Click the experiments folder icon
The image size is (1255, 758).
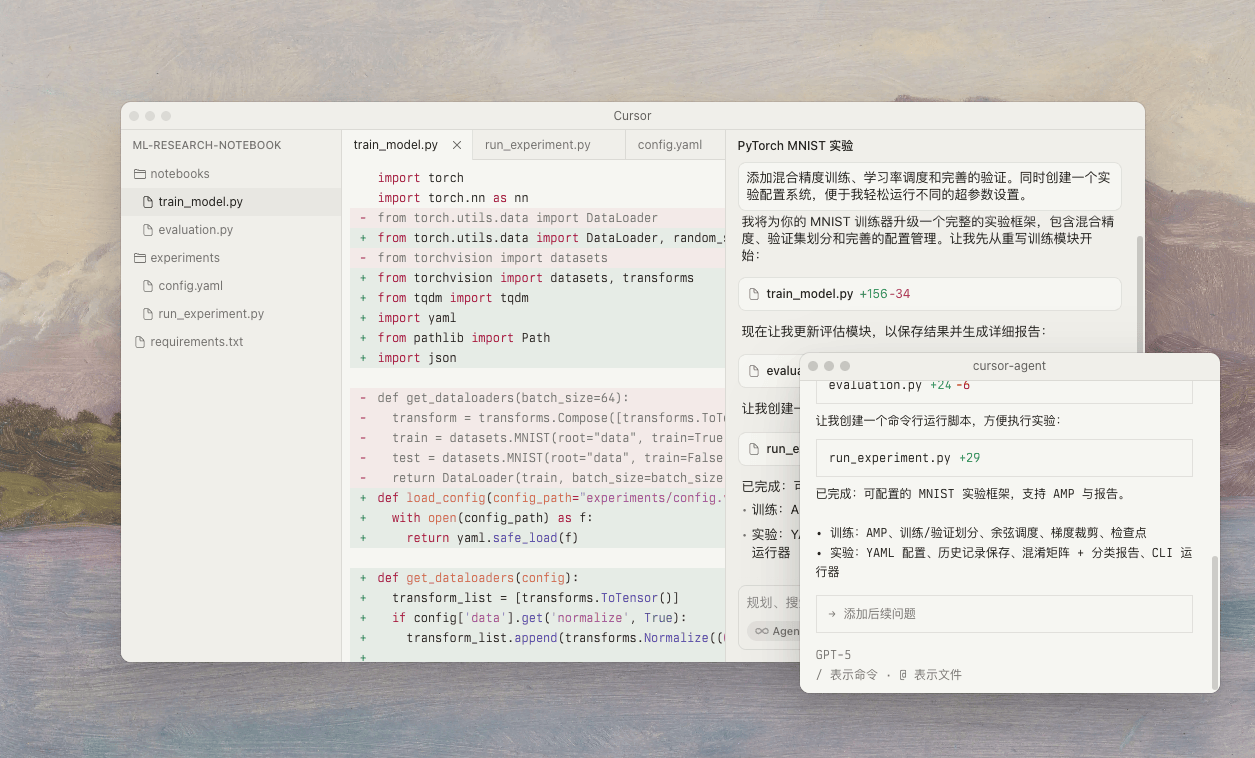(x=140, y=258)
